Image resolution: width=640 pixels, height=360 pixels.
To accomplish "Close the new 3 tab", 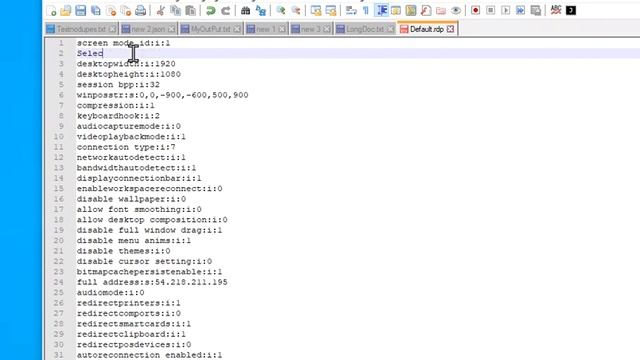I will tap(327, 29).
